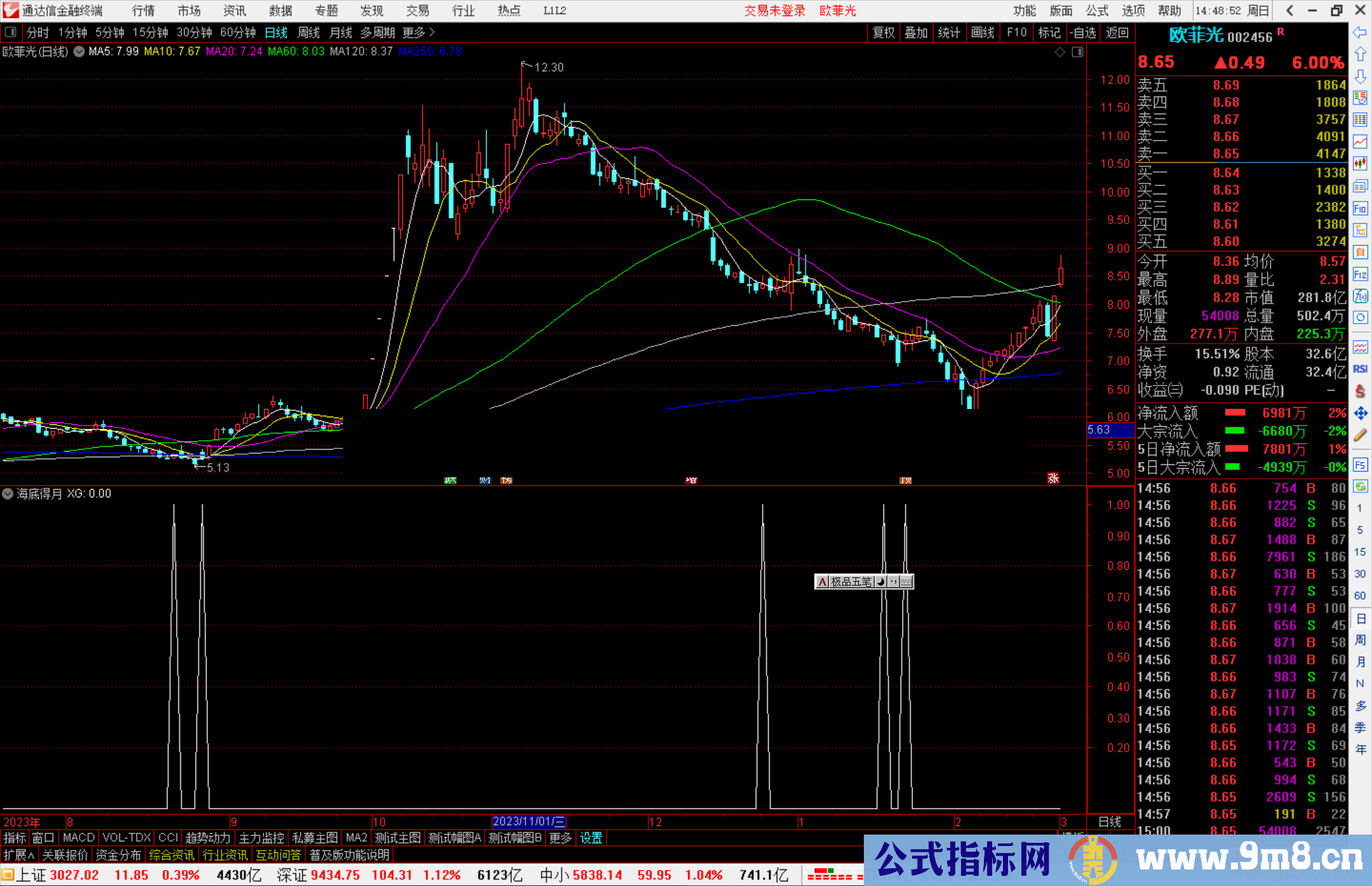1372x886 pixels.
Task: Select the candlestick chart sidebar icon
Action: (x=1360, y=163)
